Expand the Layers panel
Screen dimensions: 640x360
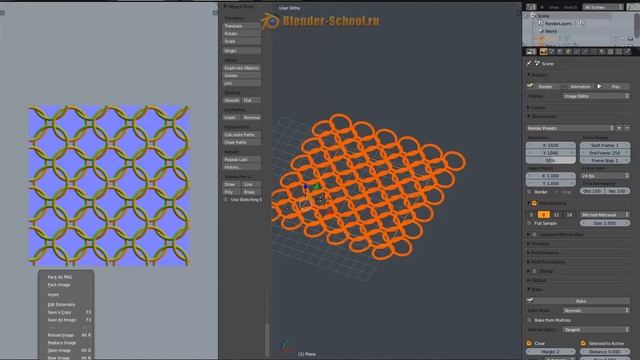pos(537,107)
